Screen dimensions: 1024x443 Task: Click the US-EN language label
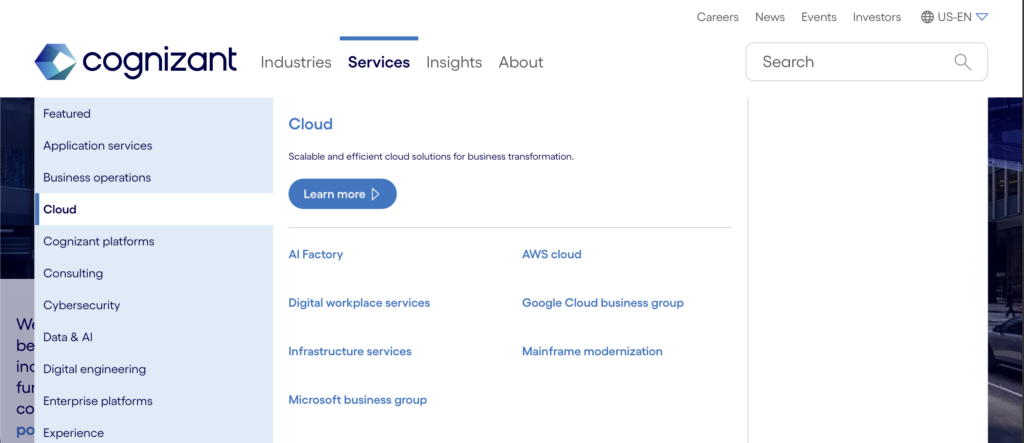click(955, 17)
